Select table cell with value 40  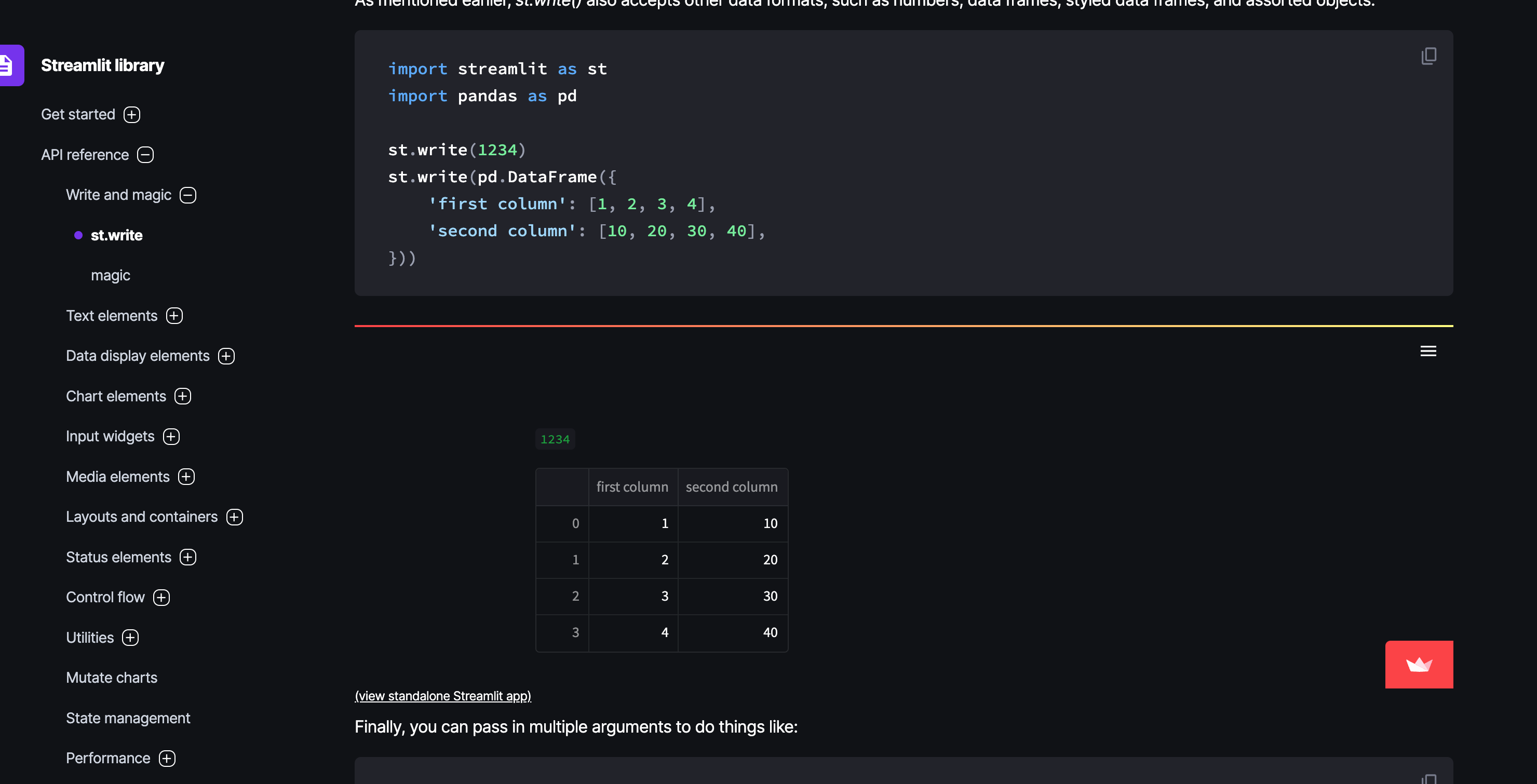pyautogui.click(x=733, y=632)
